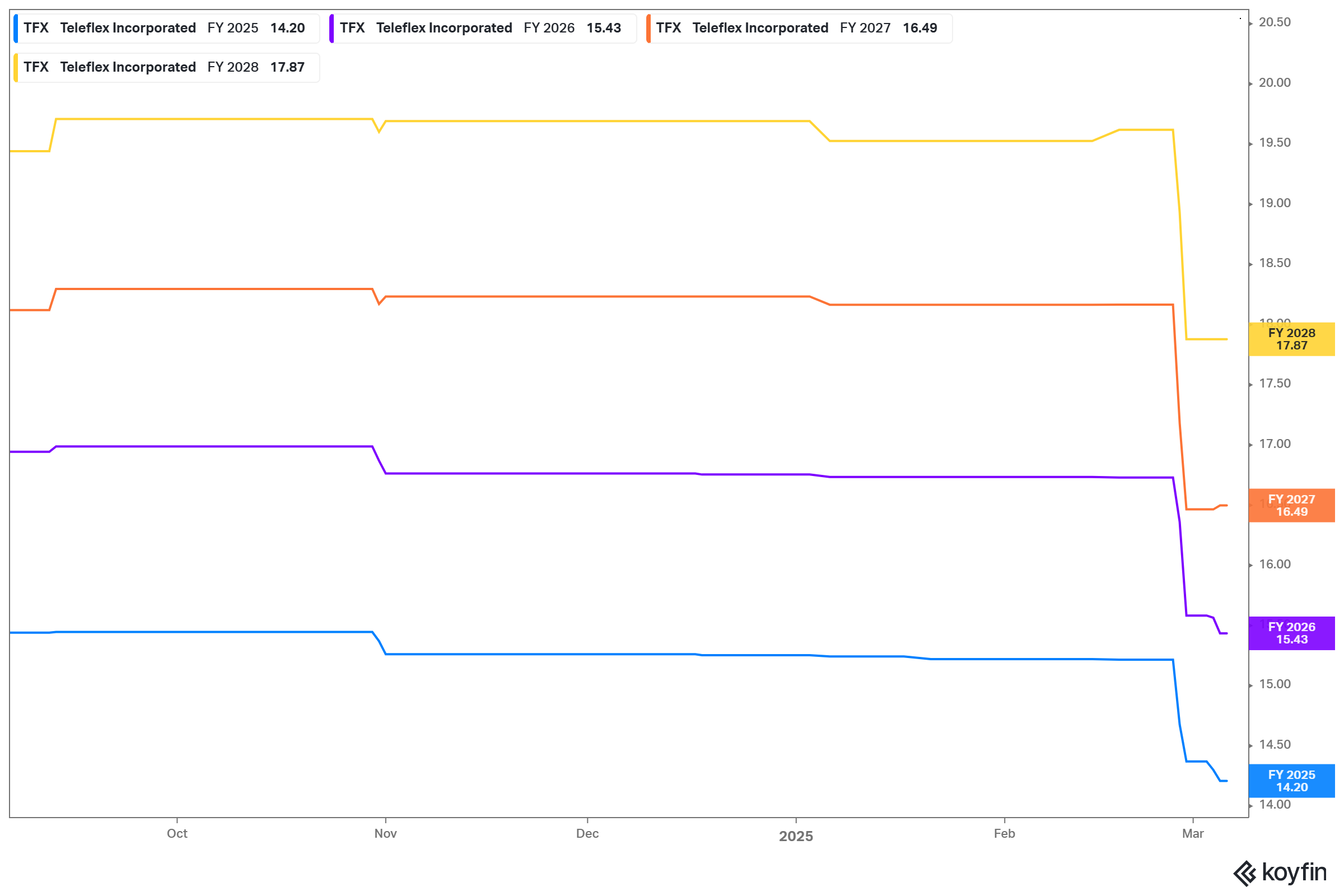Click the blue color bar of FY 2025 legend
This screenshot has width=1344, height=896.
pyautogui.click(x=16, y=28)
